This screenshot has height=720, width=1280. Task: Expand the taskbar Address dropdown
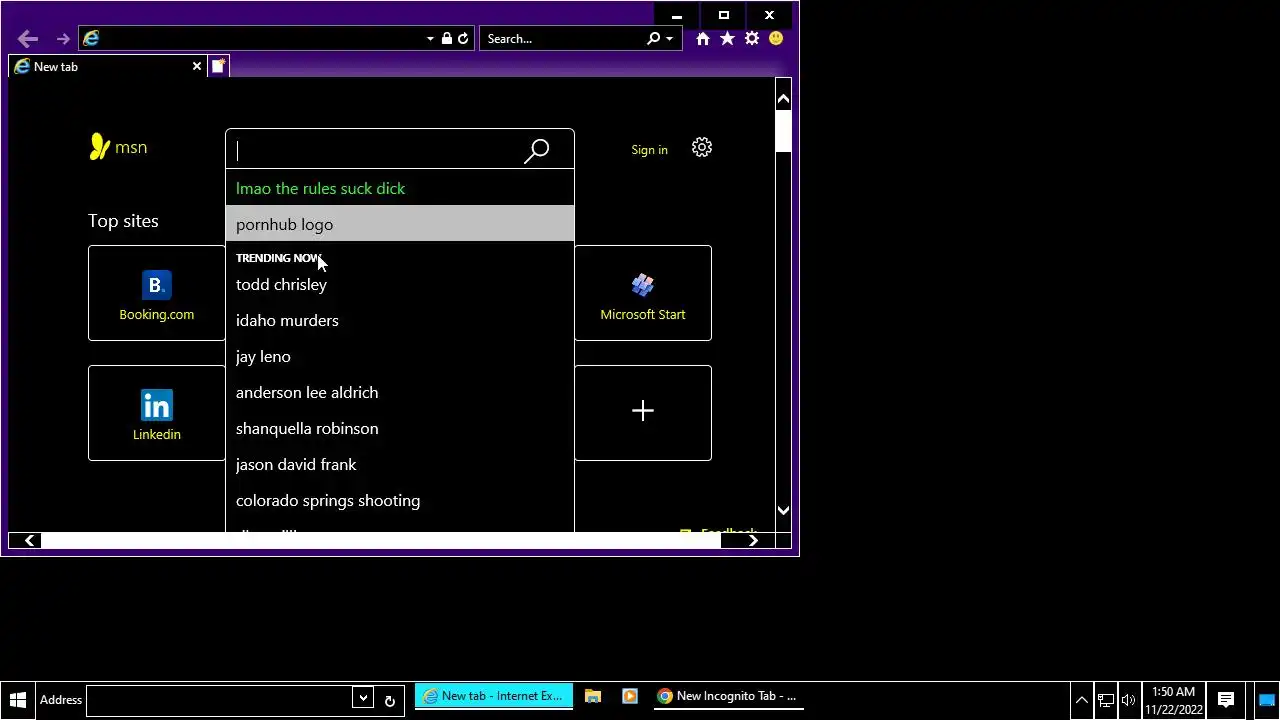(x=363, y=699)
